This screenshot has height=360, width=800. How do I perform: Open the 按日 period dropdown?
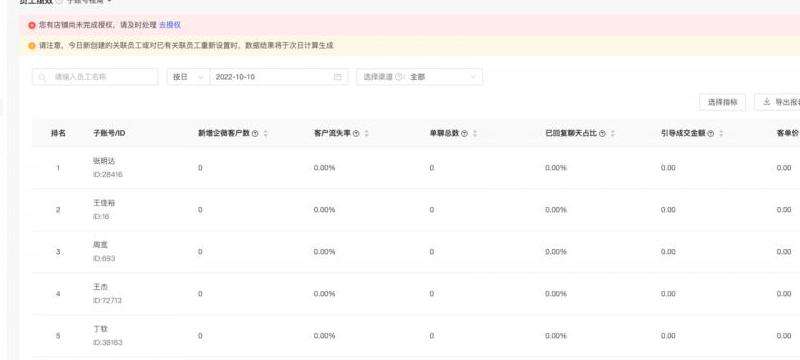tap(188, 77)
